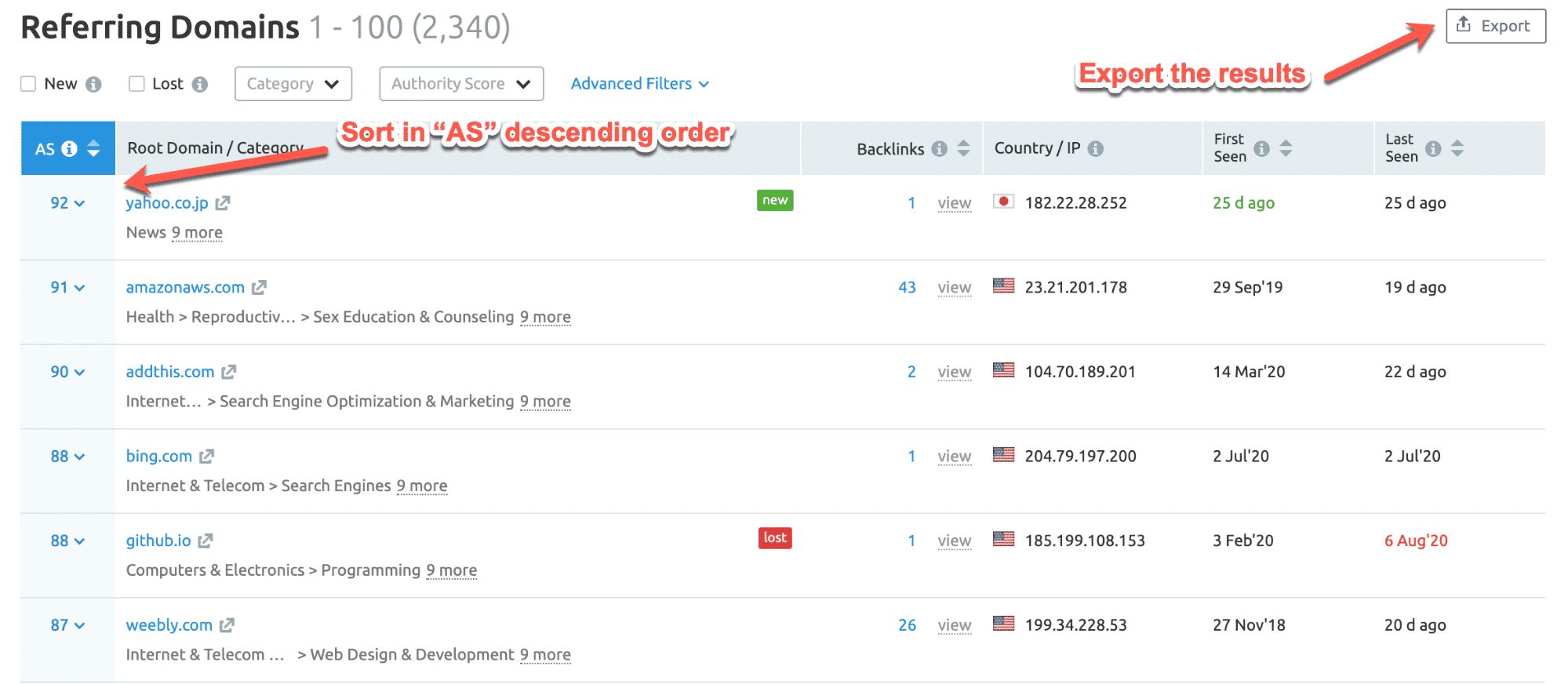1568x684 pixels.
Task: Open the github.io external link icon
Action: pos(206,540)
